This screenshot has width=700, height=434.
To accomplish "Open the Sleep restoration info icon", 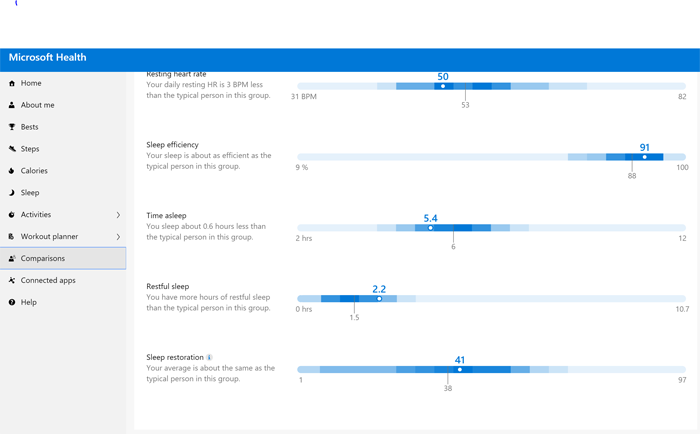I will click(x=209, y=357).
